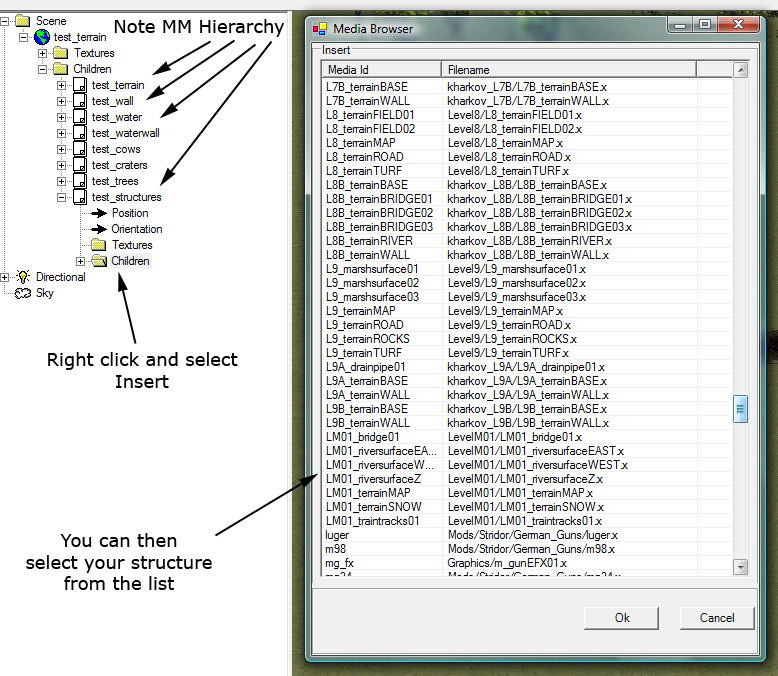
Task: Expand Children under test_structures
Action: [80, 261]
